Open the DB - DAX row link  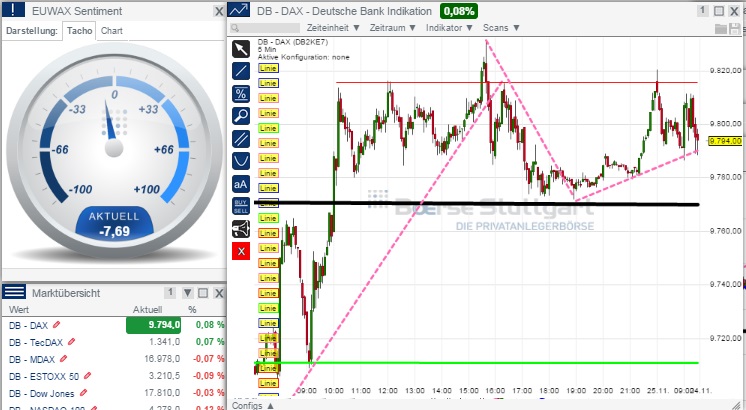pyautogui.click(x=29, y=325)
